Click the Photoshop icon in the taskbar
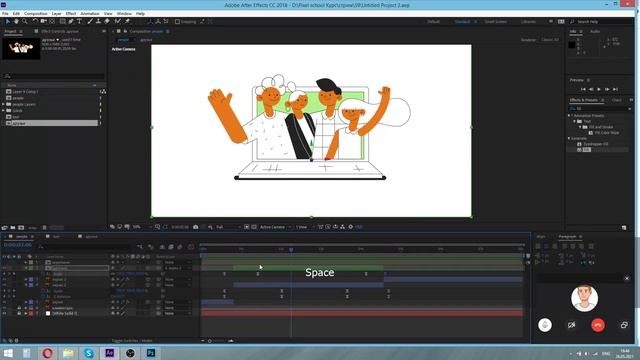This screenshot has width=640, height=360. point(151,353)
